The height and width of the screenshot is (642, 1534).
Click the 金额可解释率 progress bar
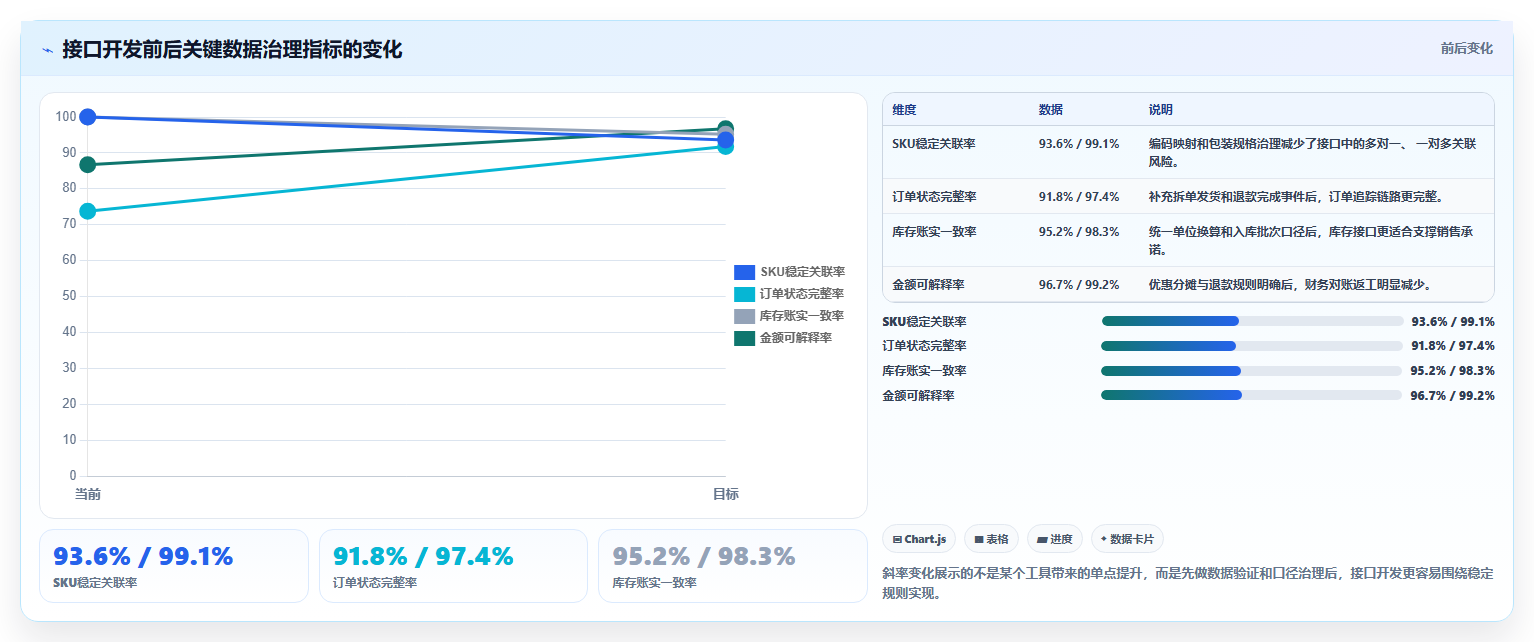[1251, 395]
